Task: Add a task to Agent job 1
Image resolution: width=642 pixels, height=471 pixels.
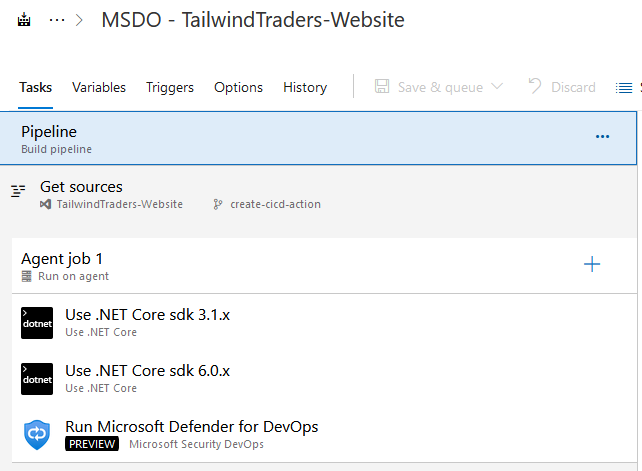Action: point(592,264)
